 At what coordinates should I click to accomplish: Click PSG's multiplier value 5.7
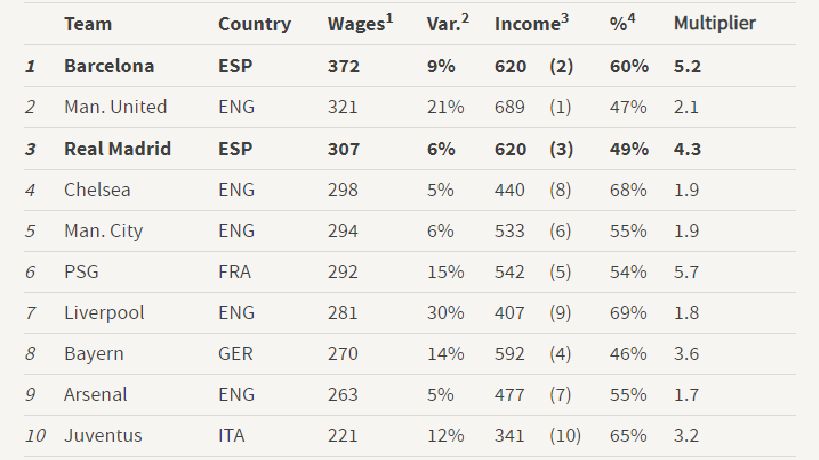[686, 272]
